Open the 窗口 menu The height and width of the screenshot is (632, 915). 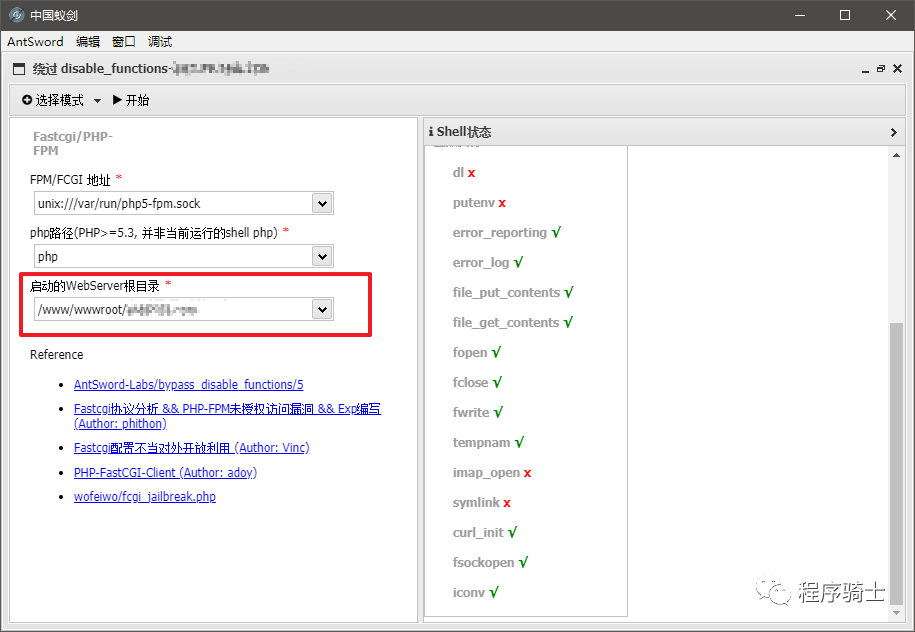click(124, 41)
